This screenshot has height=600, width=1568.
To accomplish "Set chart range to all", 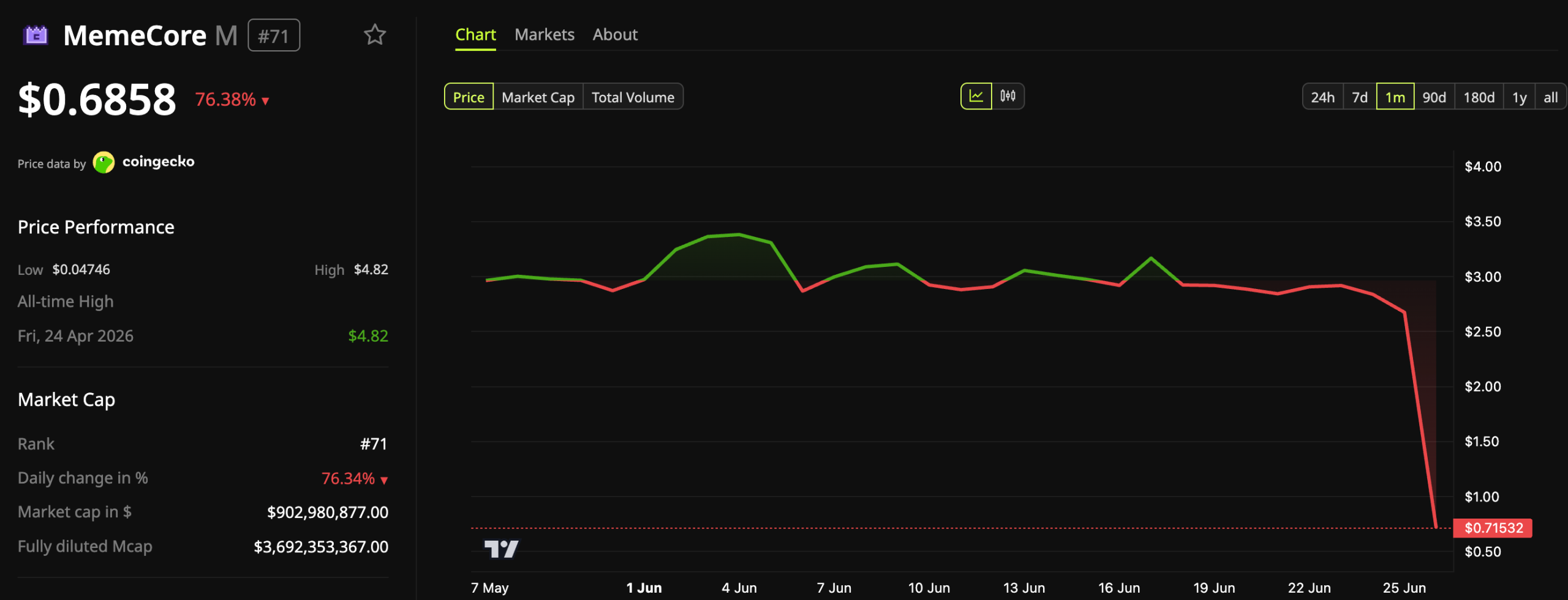I will pos(1550,97).
